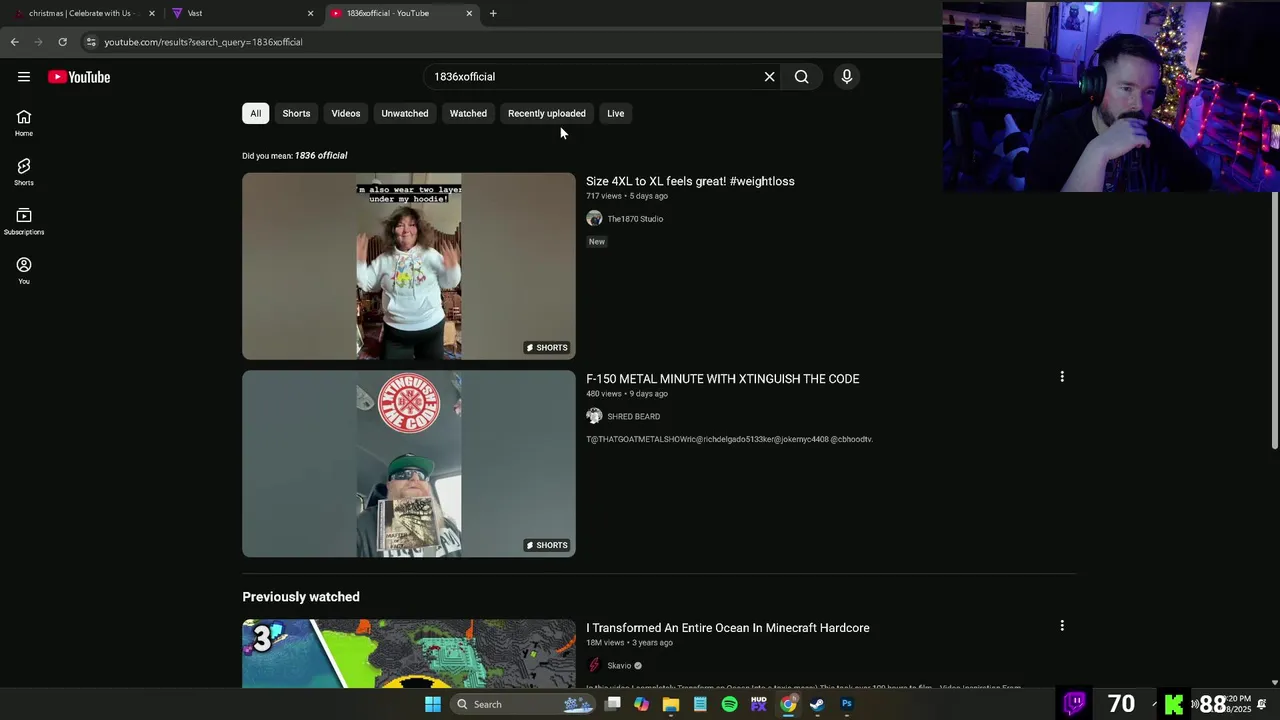1280x720 pixels.
Task: Open SHRED BEARD channel avatar
Action: tap(594, 416)
